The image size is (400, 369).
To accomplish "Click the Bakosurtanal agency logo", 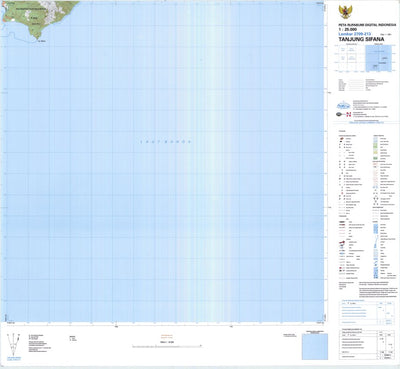I will click(x=343, y=106).
